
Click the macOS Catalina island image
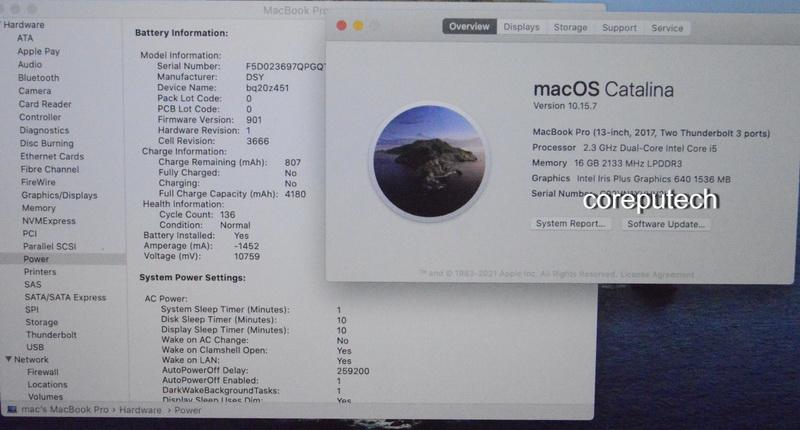tap(429, 161)
